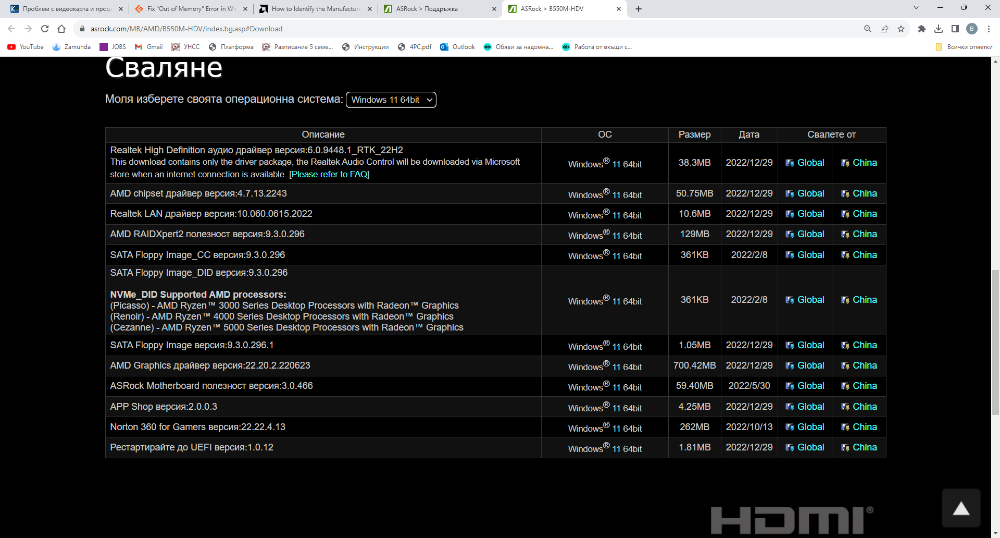The width and height of the screenshot is (1000, 538).
Task: Click the Please refer to FAQ link
Action: (x=329, y=174)
